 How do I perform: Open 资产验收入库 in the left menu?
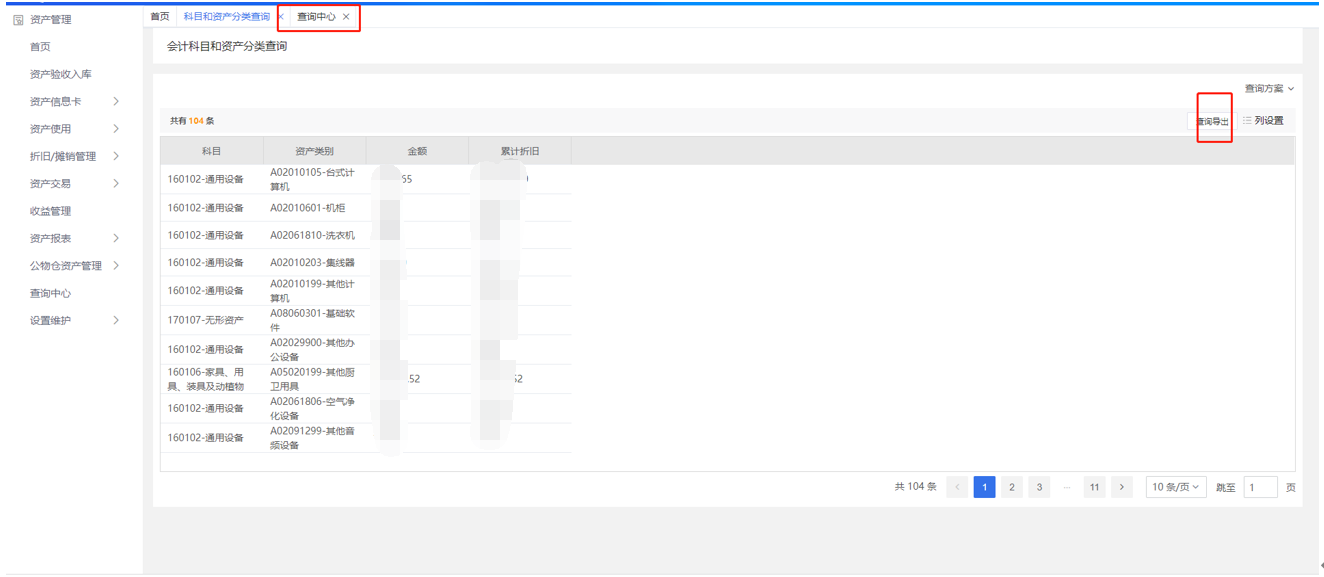61,74
